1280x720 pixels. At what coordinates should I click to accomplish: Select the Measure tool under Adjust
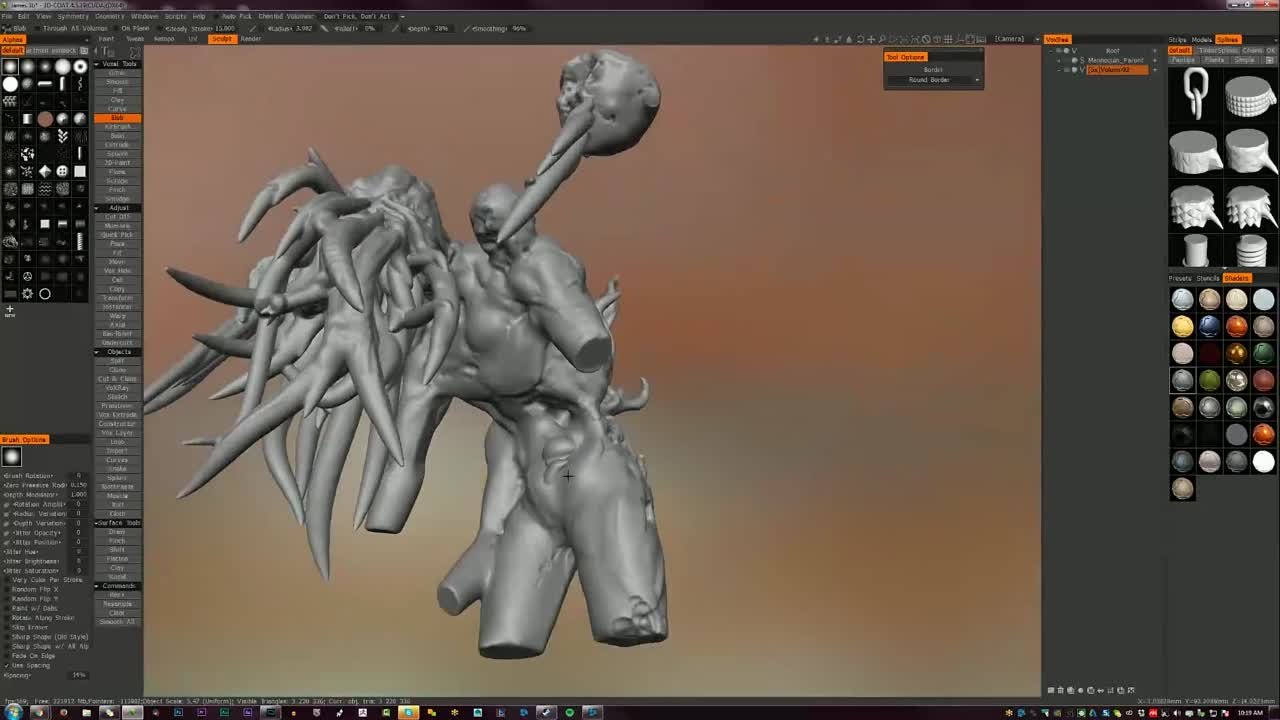pos(117,226)
